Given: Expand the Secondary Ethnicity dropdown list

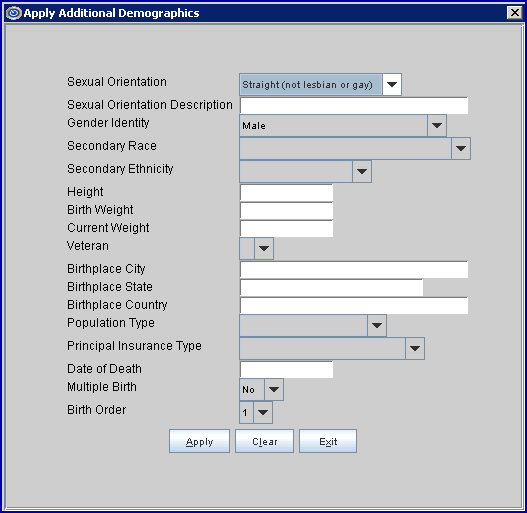Looking at the screenshot, I should pyautogui.click(x=362, y=171).
